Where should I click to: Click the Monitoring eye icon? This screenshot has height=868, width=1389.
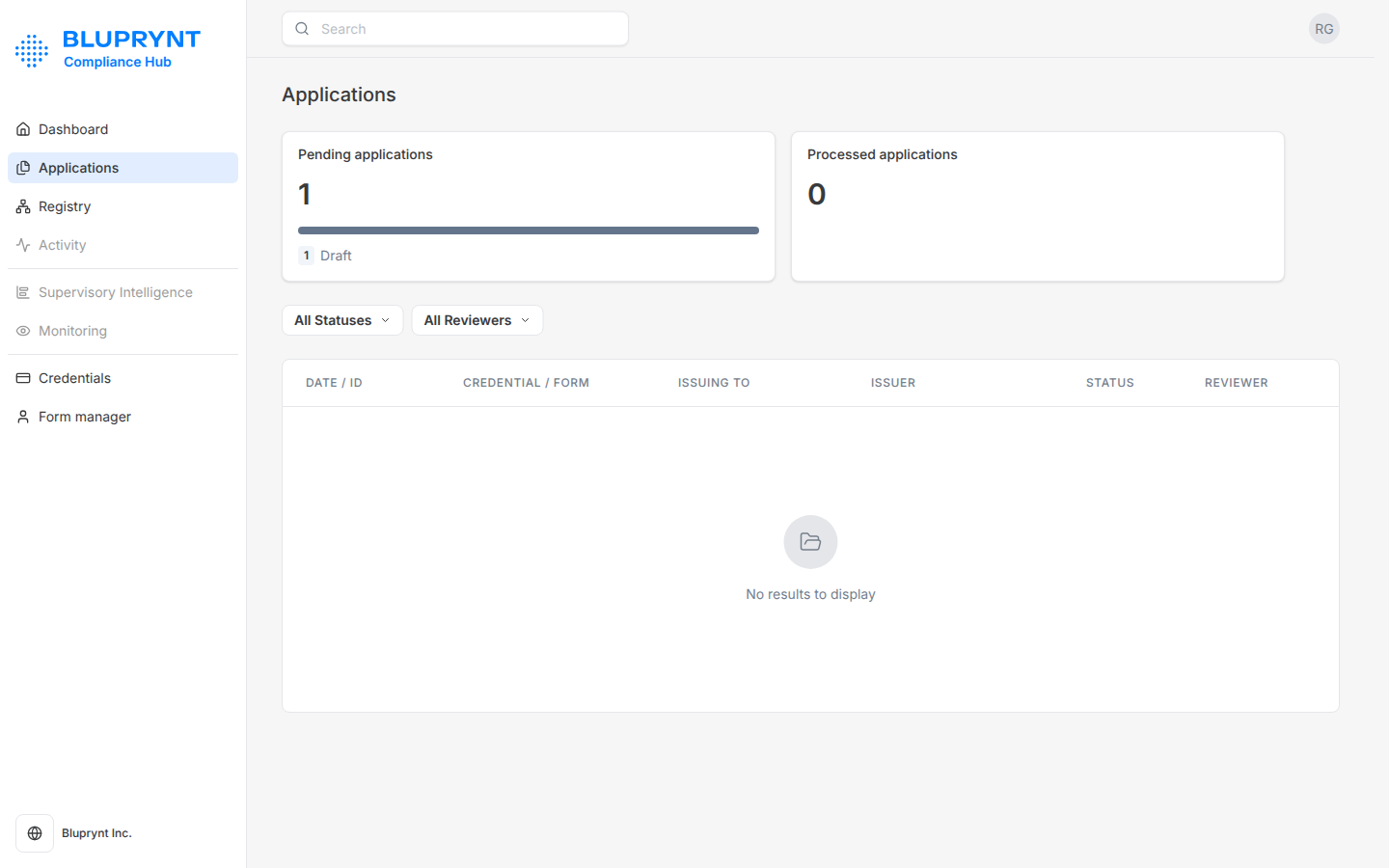(x=23, y=331)
